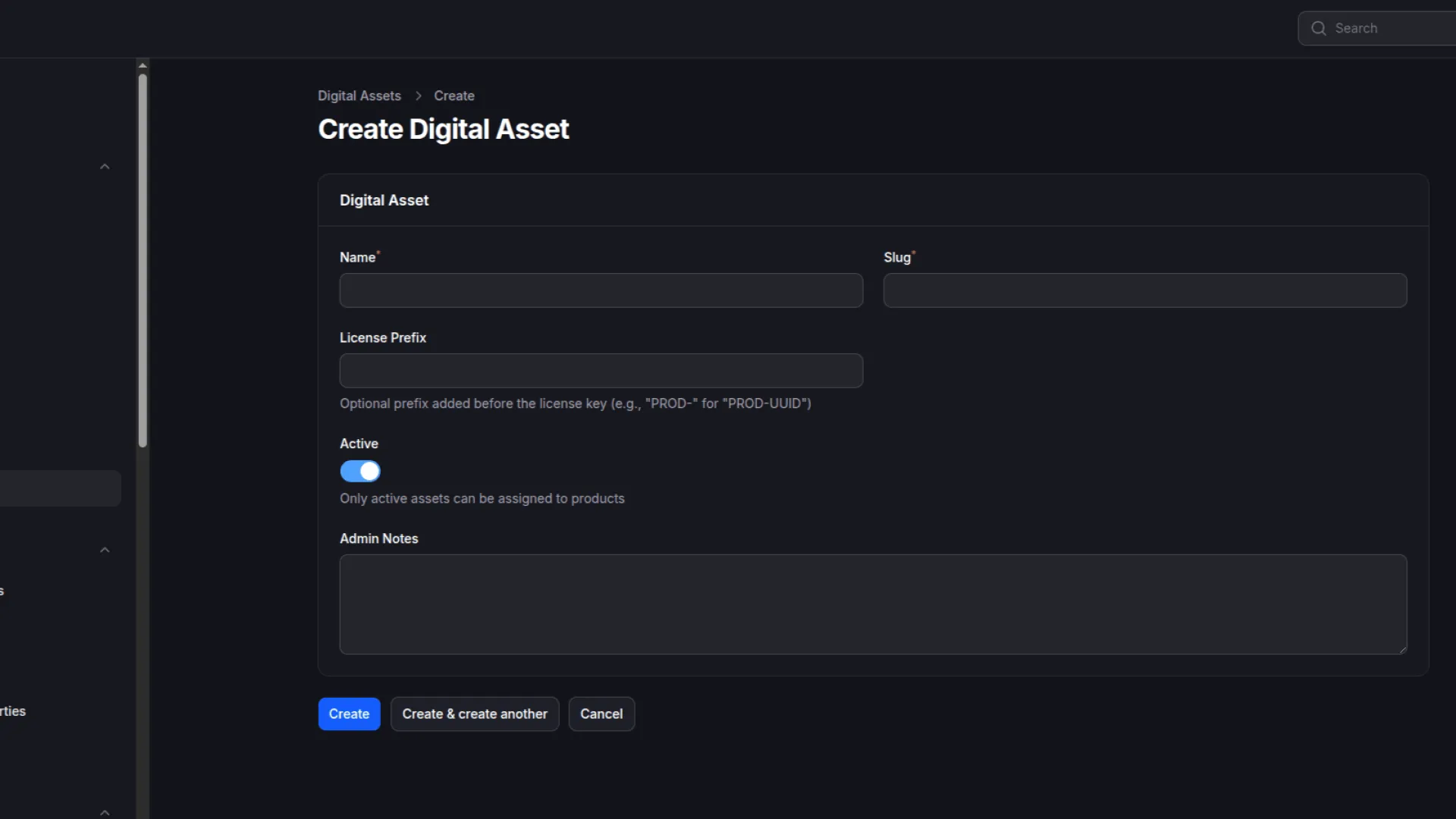Go to Digital Assets breadcrumb
Image resolution: width=1456 pixels, height=819 pixels.
(359, 96)
